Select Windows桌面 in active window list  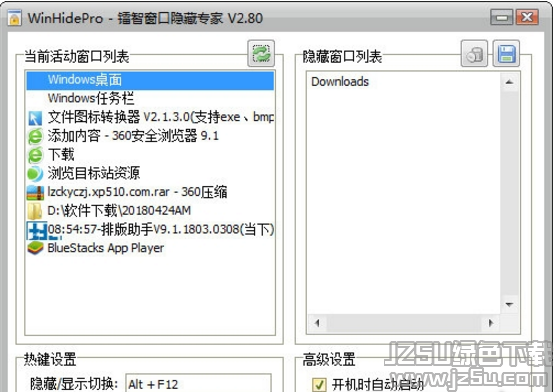pyautogui.click(x=150, y=80)
